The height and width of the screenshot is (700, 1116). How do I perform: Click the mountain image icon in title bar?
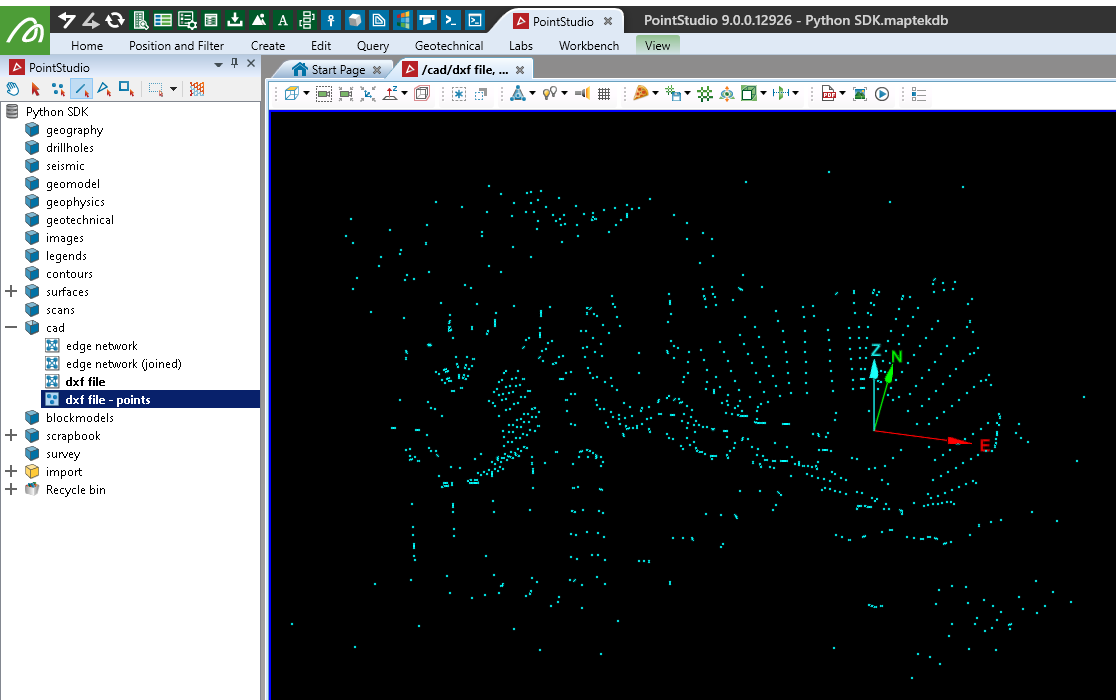(259, 20)
